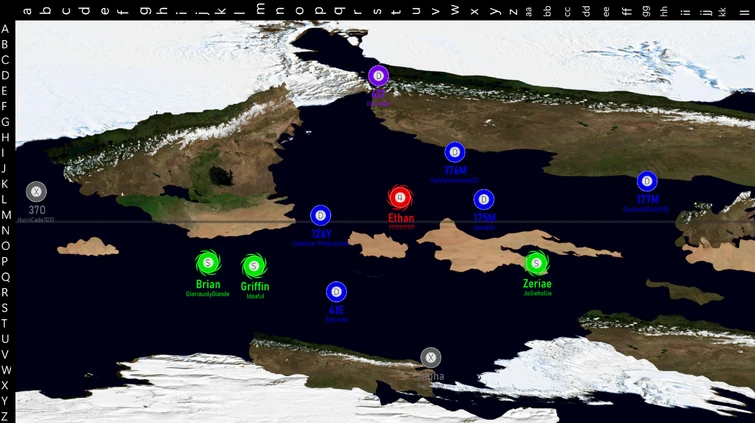Select the blue 176M depression marker
The height and width of the screenshot is (423, 755).
tap(455, 153)
